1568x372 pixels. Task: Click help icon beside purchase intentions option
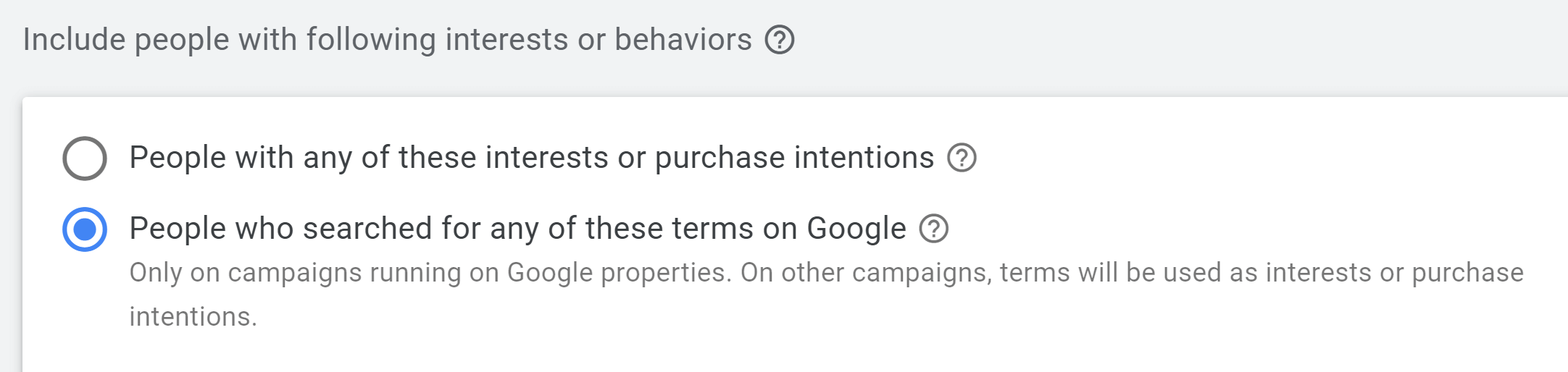click(x=962, y=157)
